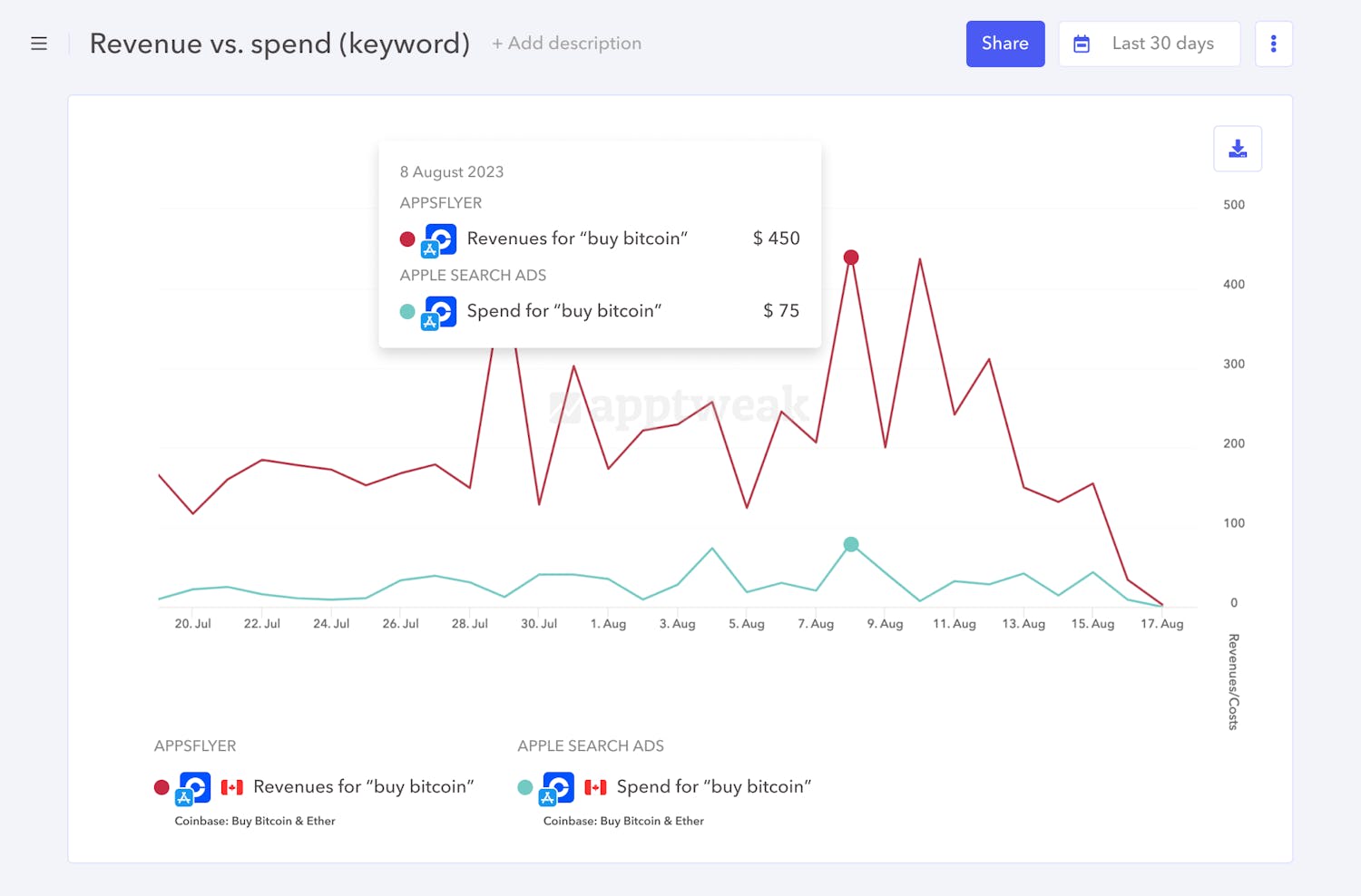The image size is (1361, 896).
Task: Click the Canada flag next to Spend legend
Action: [596, 787]
